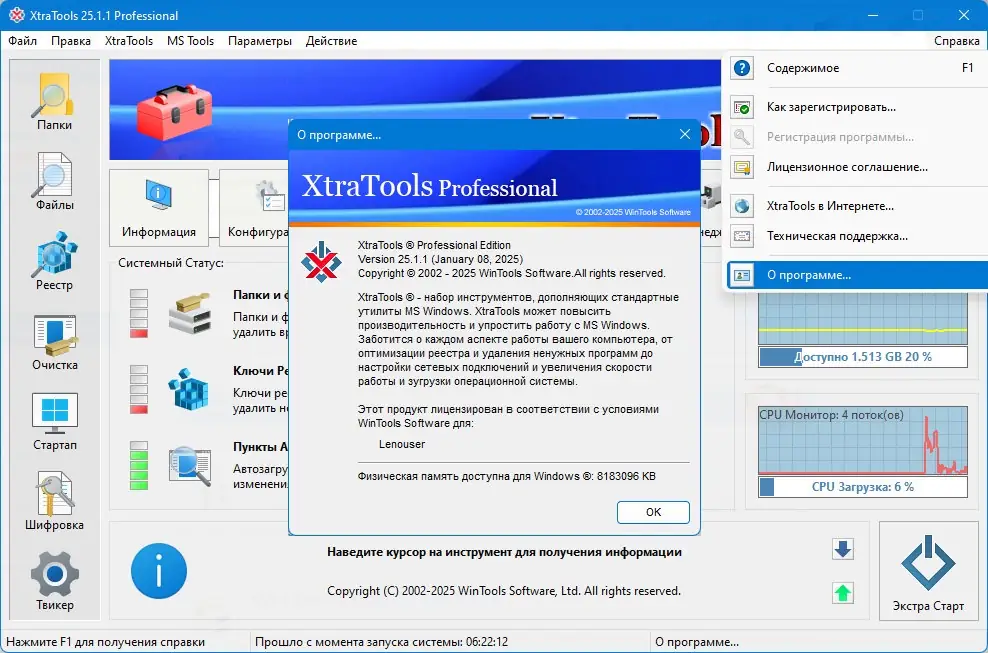Click the red toolbox banner icon

(x=175, y=112)
